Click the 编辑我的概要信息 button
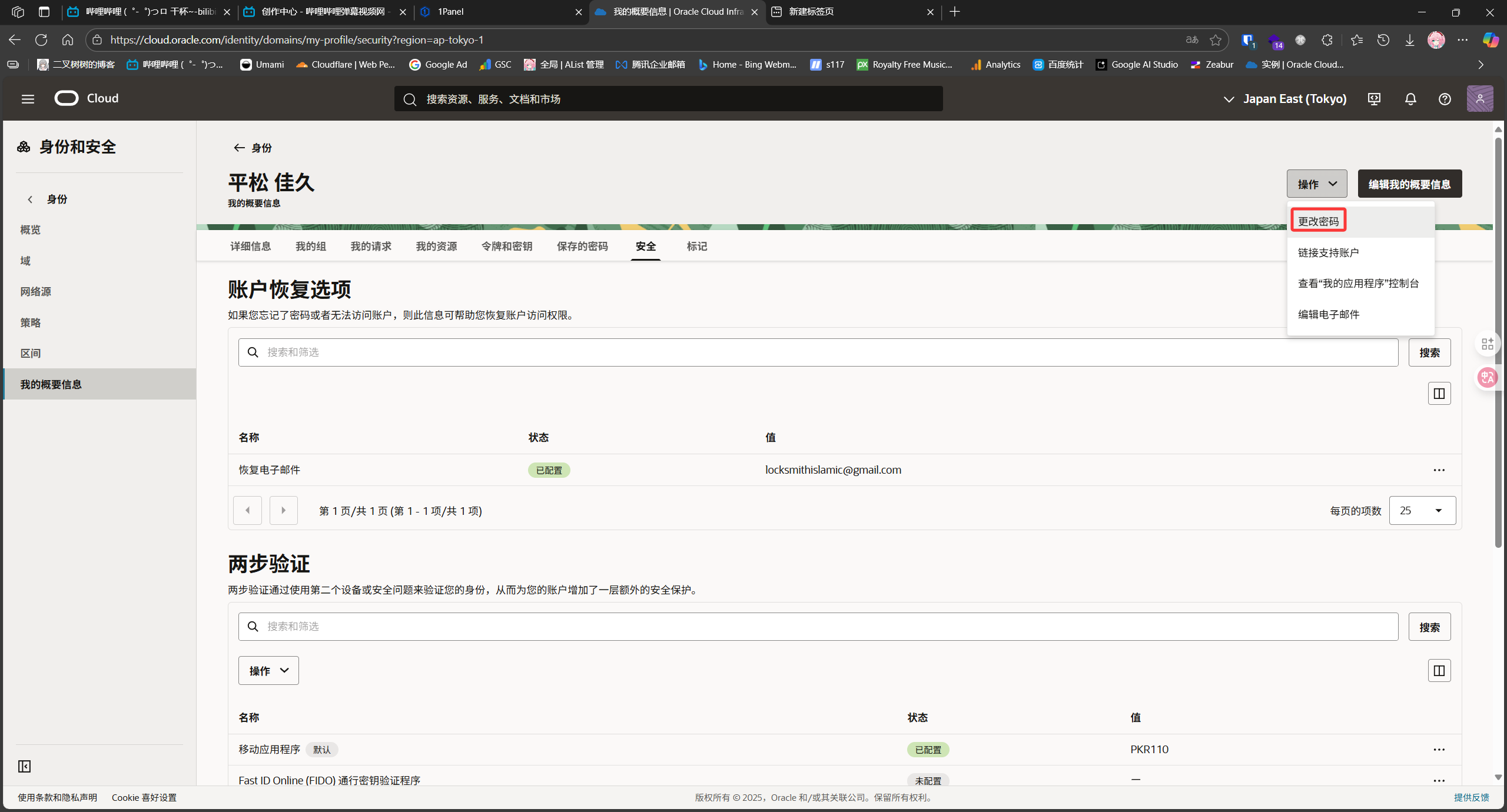The image size is (1507, 812). 1409,184
